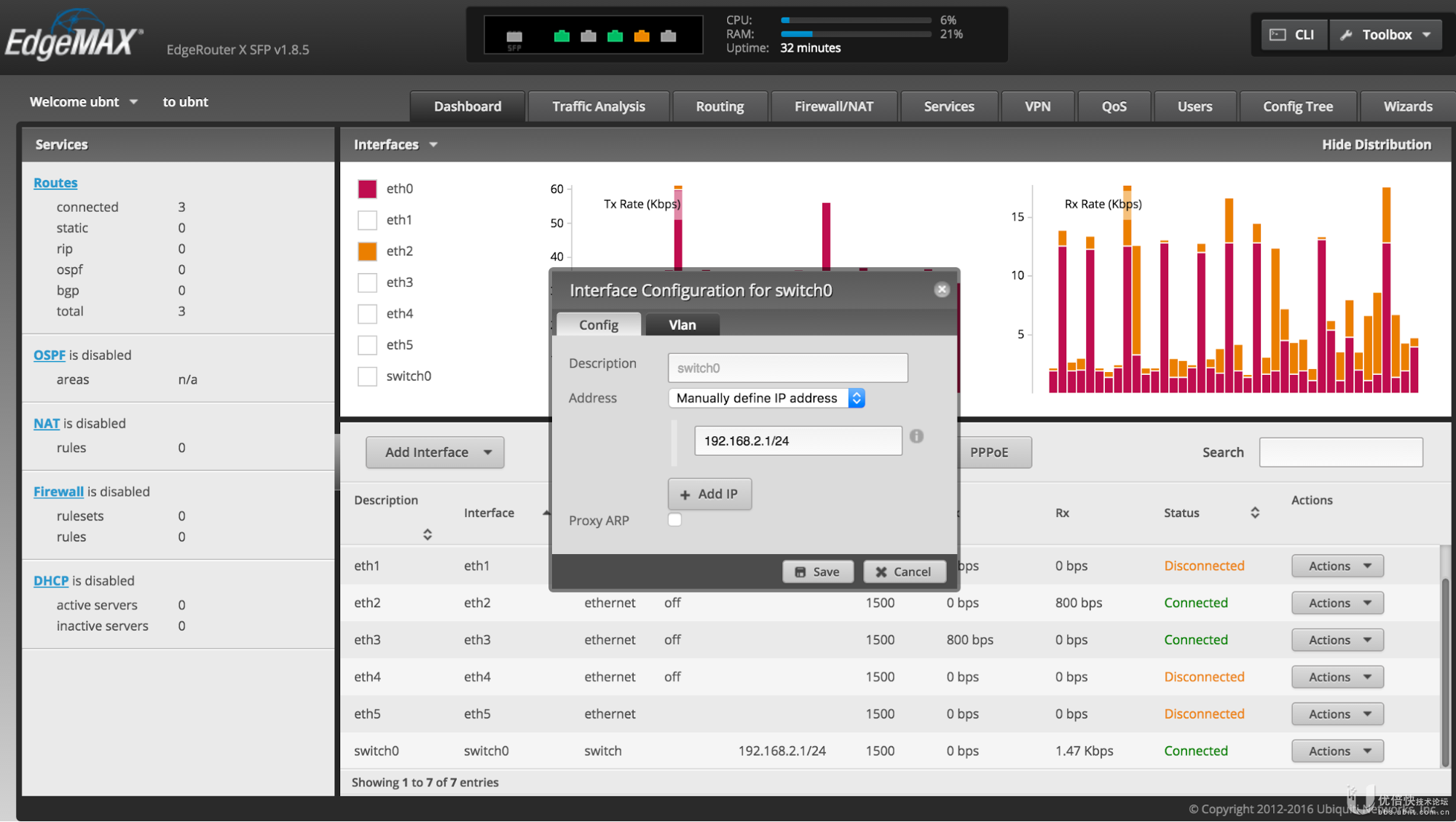Viewport: 1456px width, 822px height.
Task: Toggle switch0 in chart legend
Action: click(x=367, y=376)
